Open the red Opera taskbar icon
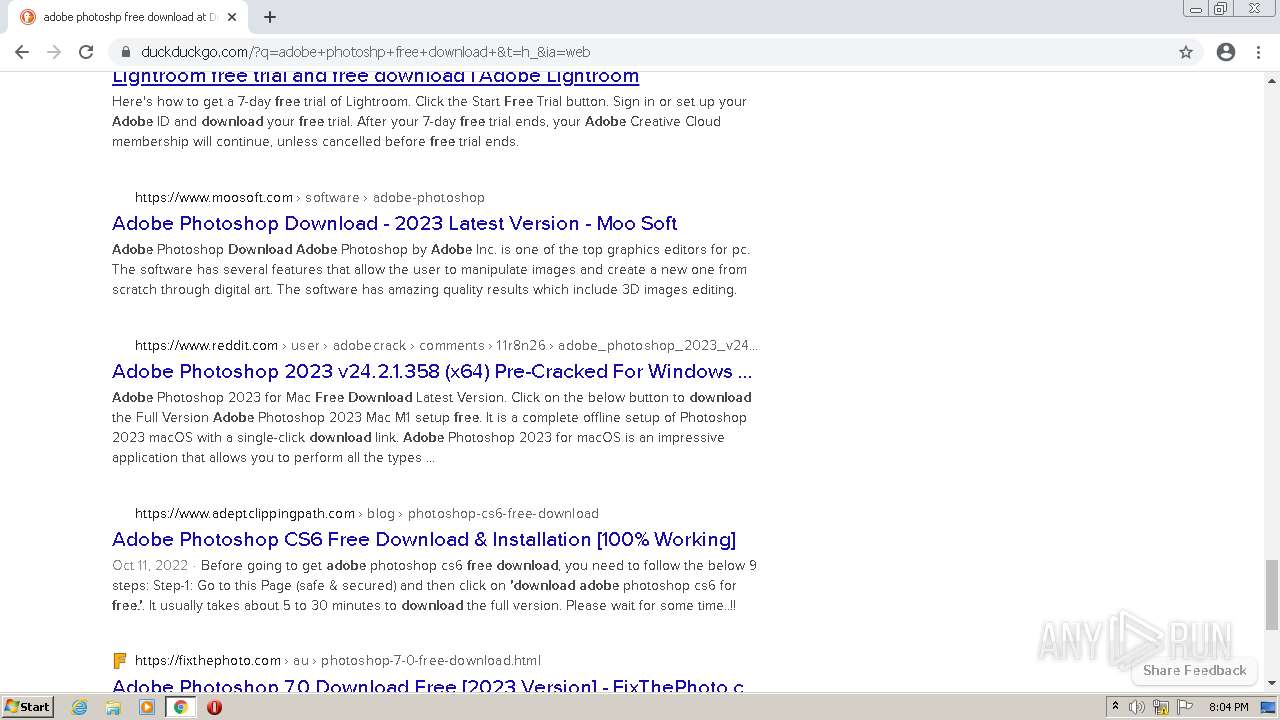Viewport: 1280px width, 720px height. click(214, 707)
